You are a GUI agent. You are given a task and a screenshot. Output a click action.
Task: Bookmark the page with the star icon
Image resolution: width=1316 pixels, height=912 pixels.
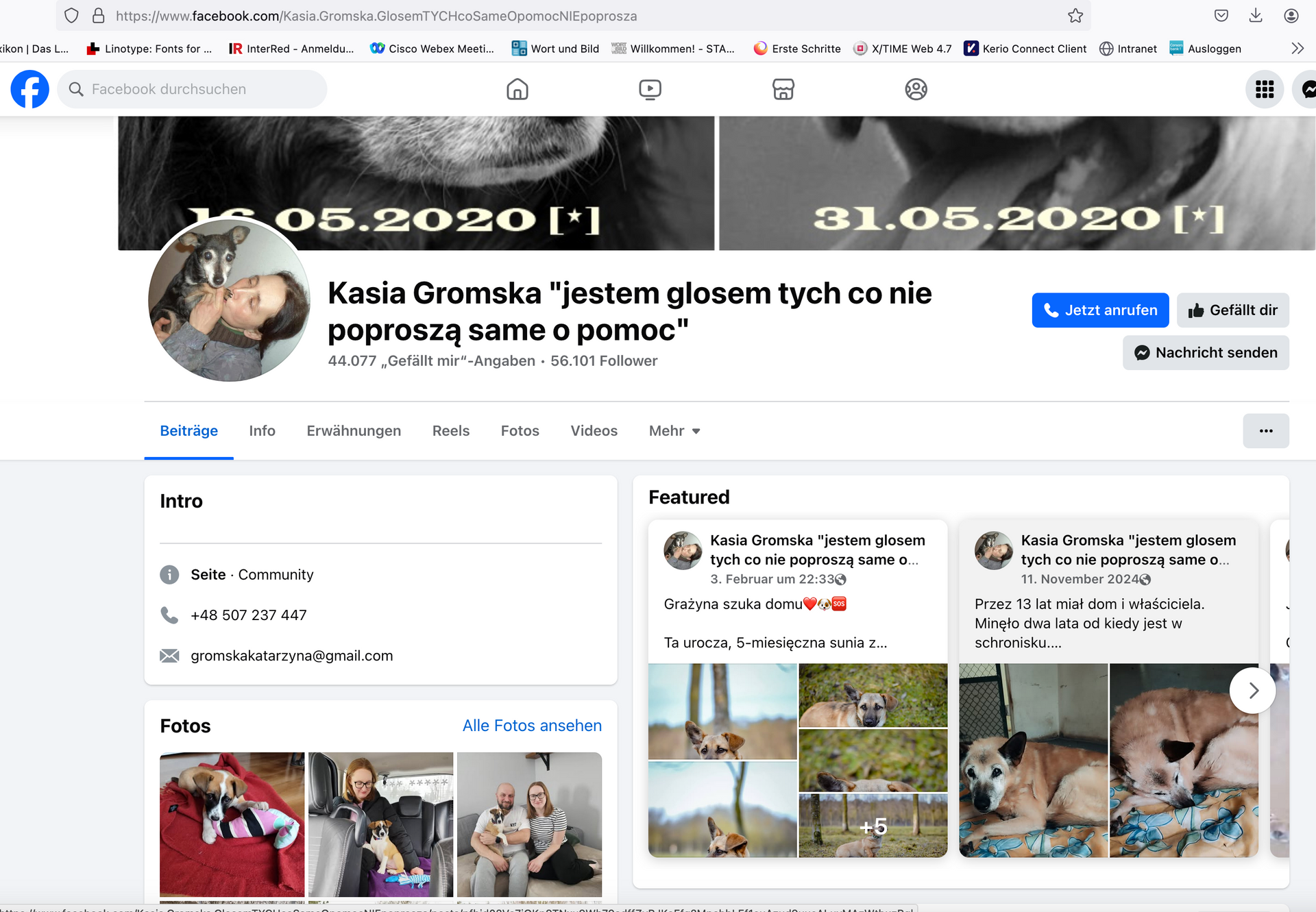coord(1075,16)
